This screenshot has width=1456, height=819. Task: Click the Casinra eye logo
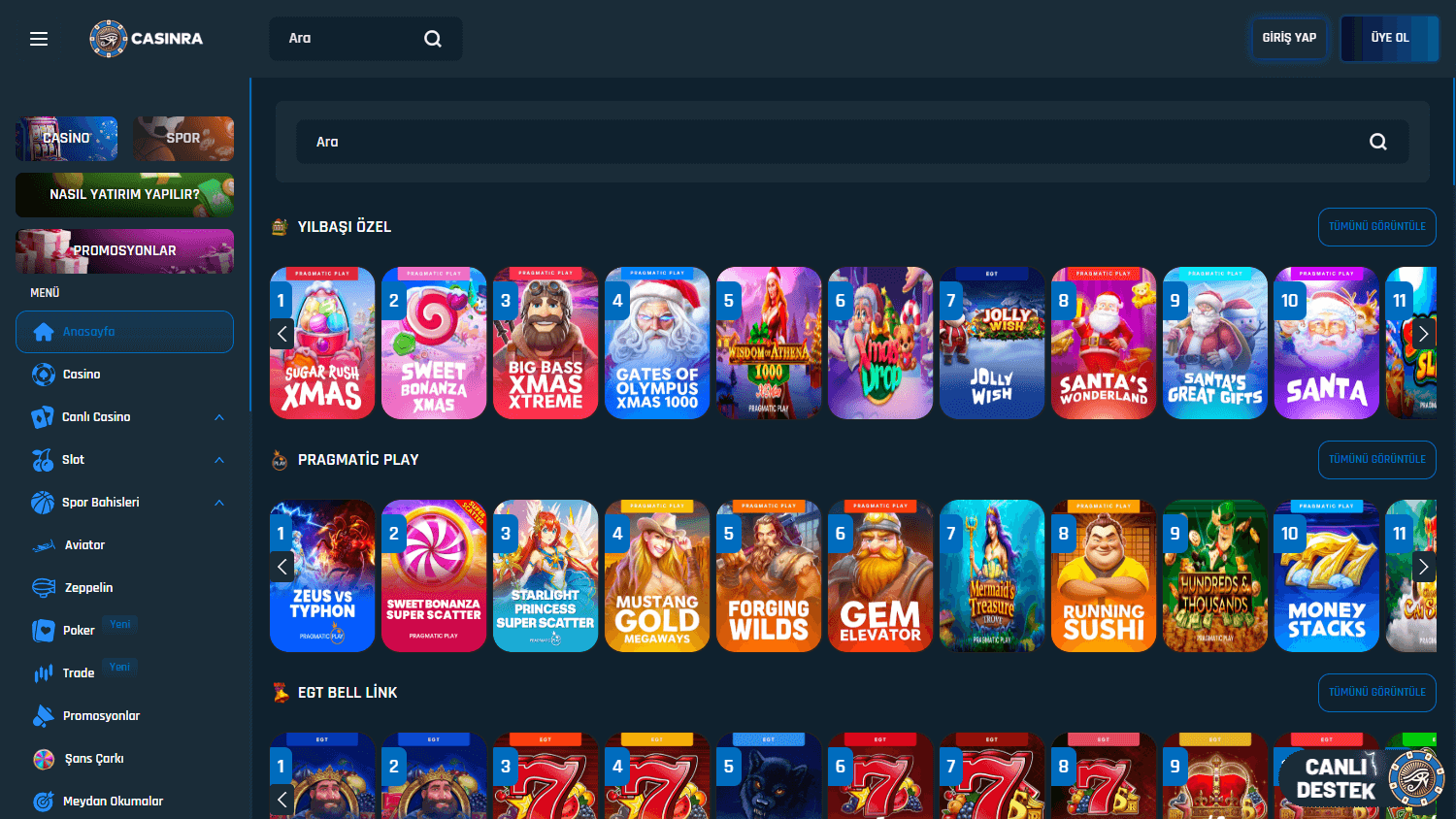[109, 38]
